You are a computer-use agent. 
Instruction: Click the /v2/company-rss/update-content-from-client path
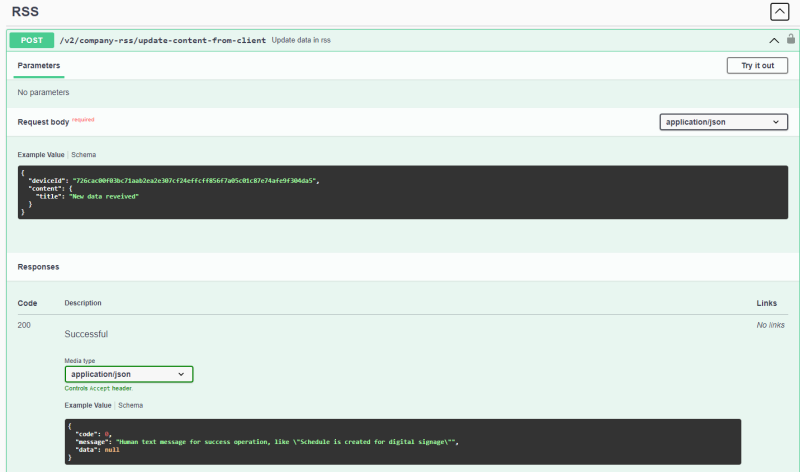click(163, 40)
